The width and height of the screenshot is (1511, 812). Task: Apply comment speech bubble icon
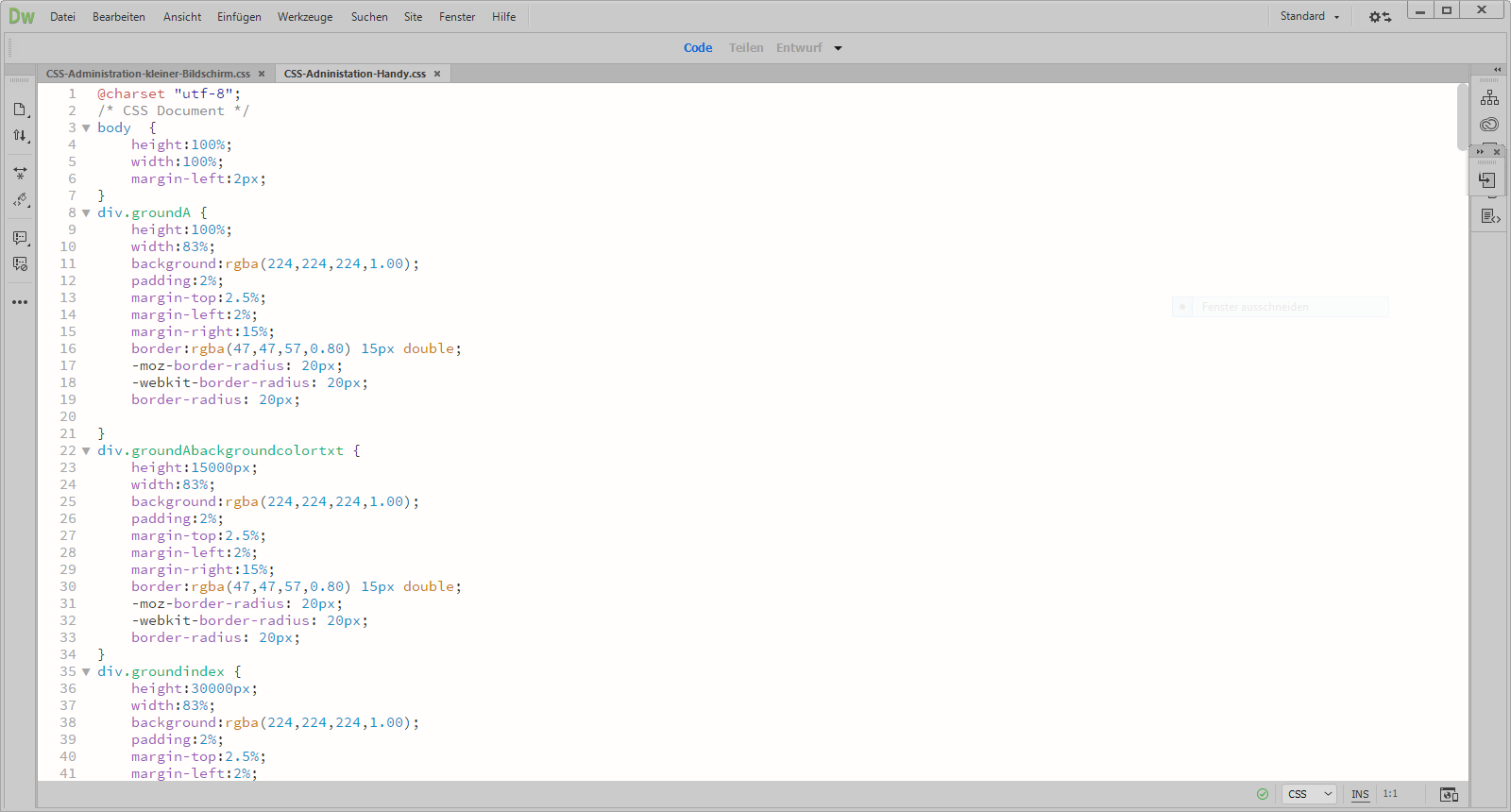pos(20,238)
